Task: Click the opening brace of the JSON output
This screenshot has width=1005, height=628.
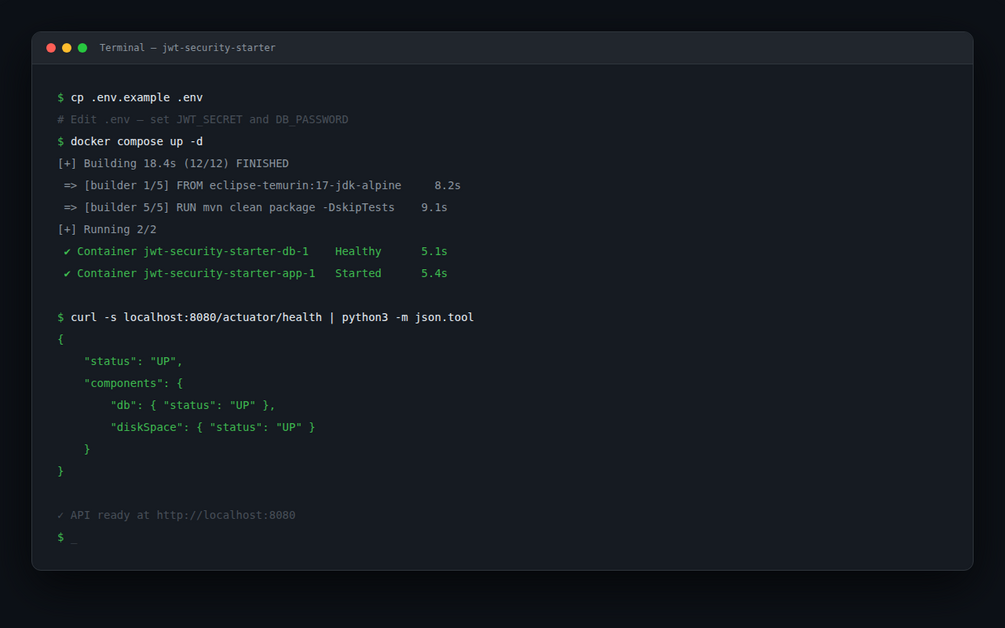Action: pyautogui.click(x=60, y=340)
